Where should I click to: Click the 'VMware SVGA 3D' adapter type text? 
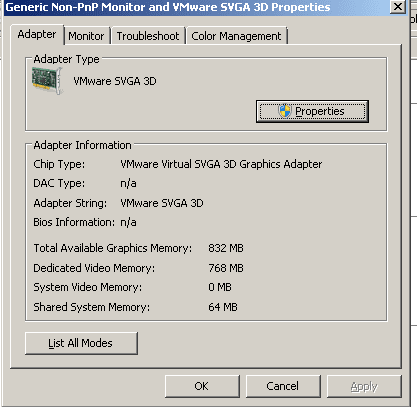(115, 81)
